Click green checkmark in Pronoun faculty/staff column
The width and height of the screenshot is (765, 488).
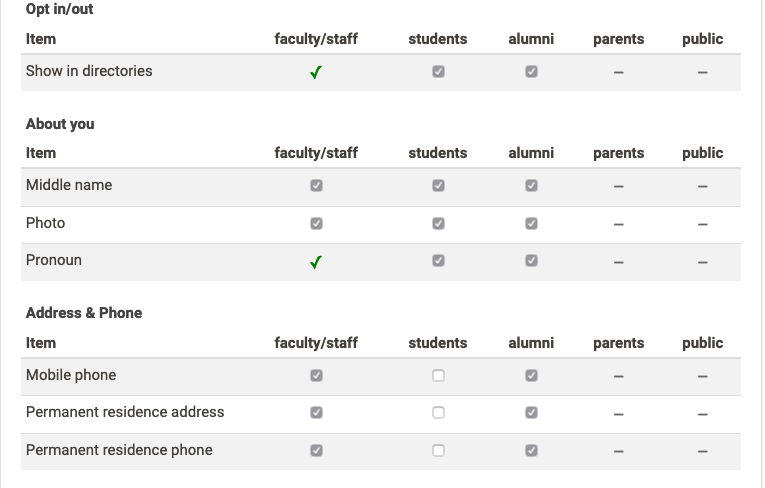click(x=316, y=262)
